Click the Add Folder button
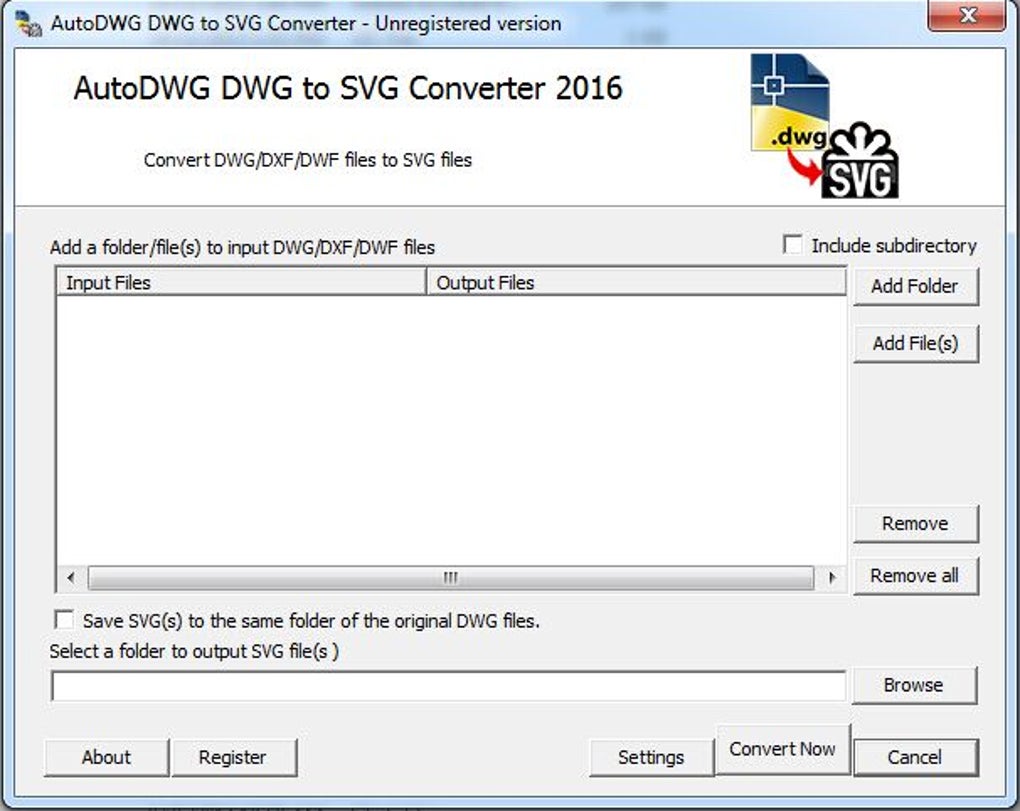1020x811 pixels. point(915,286)
